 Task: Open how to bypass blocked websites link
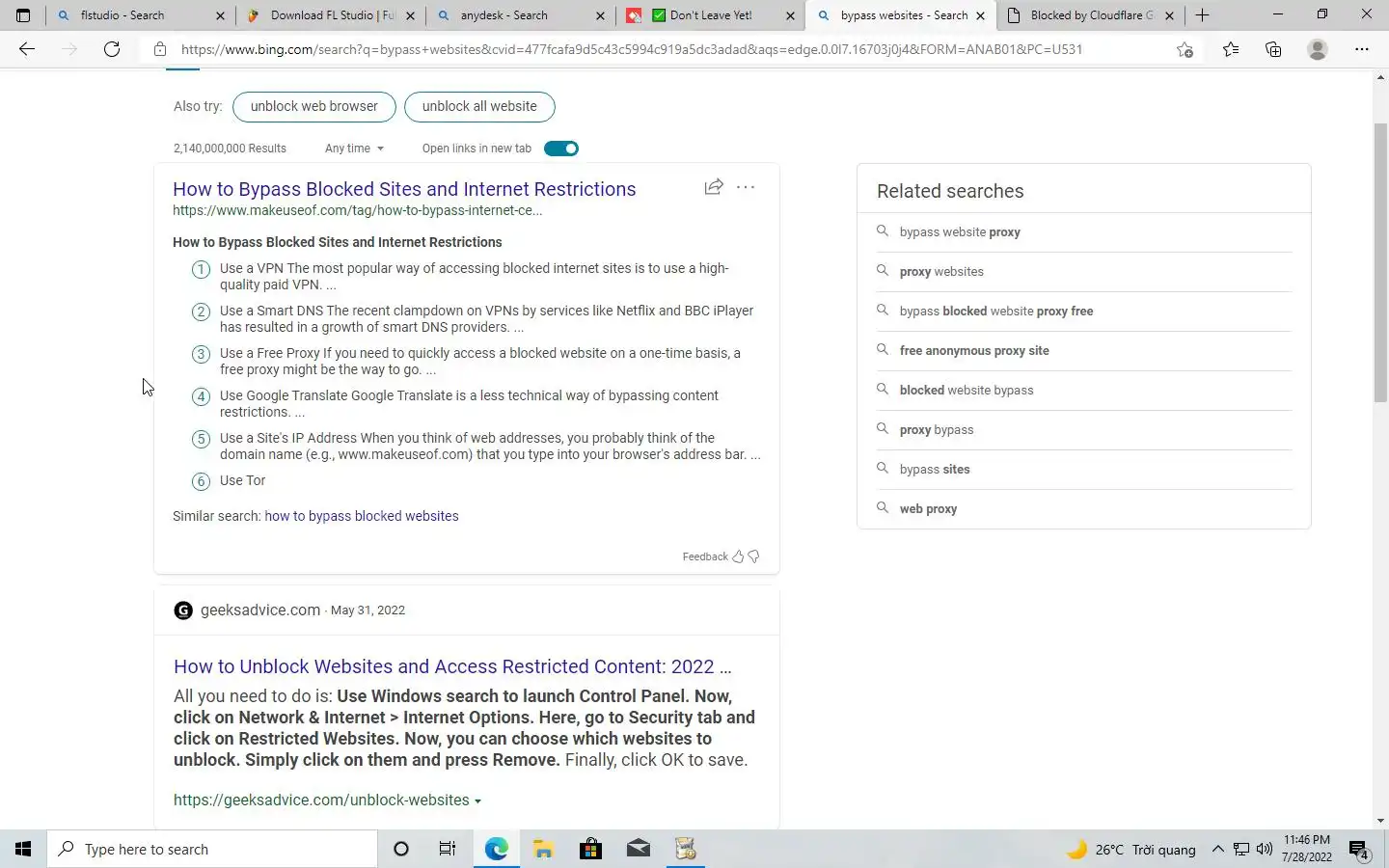tap(362, 516)
